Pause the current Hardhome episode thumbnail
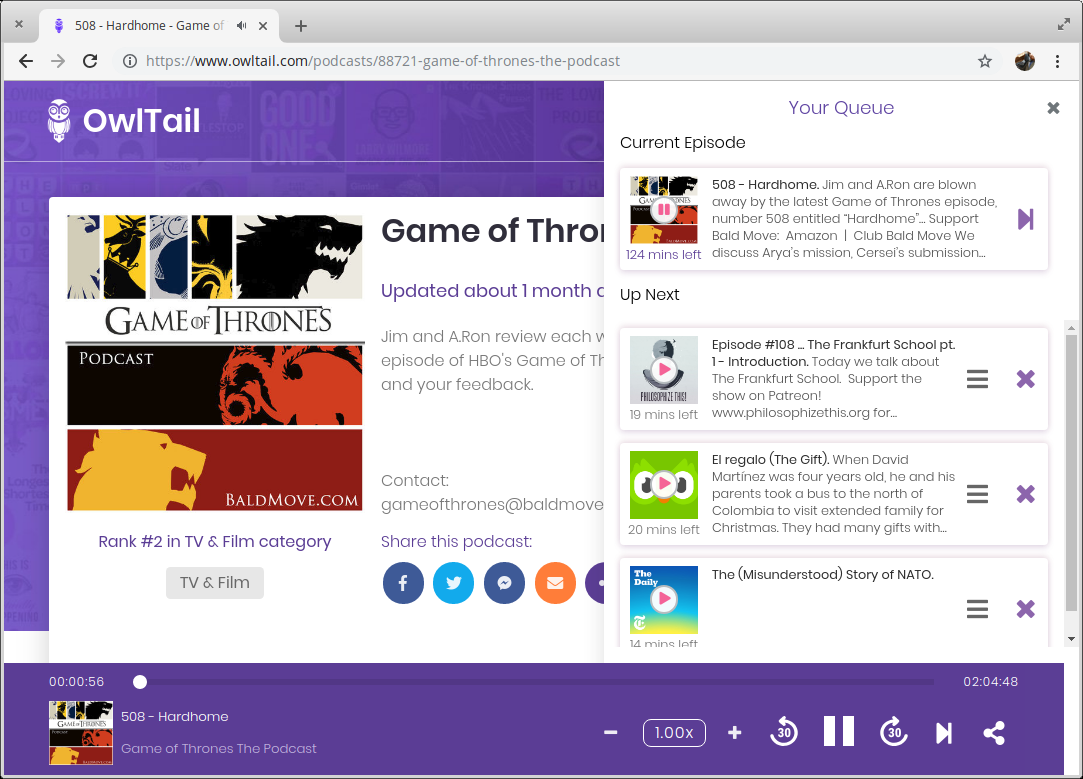This screenshot has width=1083, height=779. [664, 209]
